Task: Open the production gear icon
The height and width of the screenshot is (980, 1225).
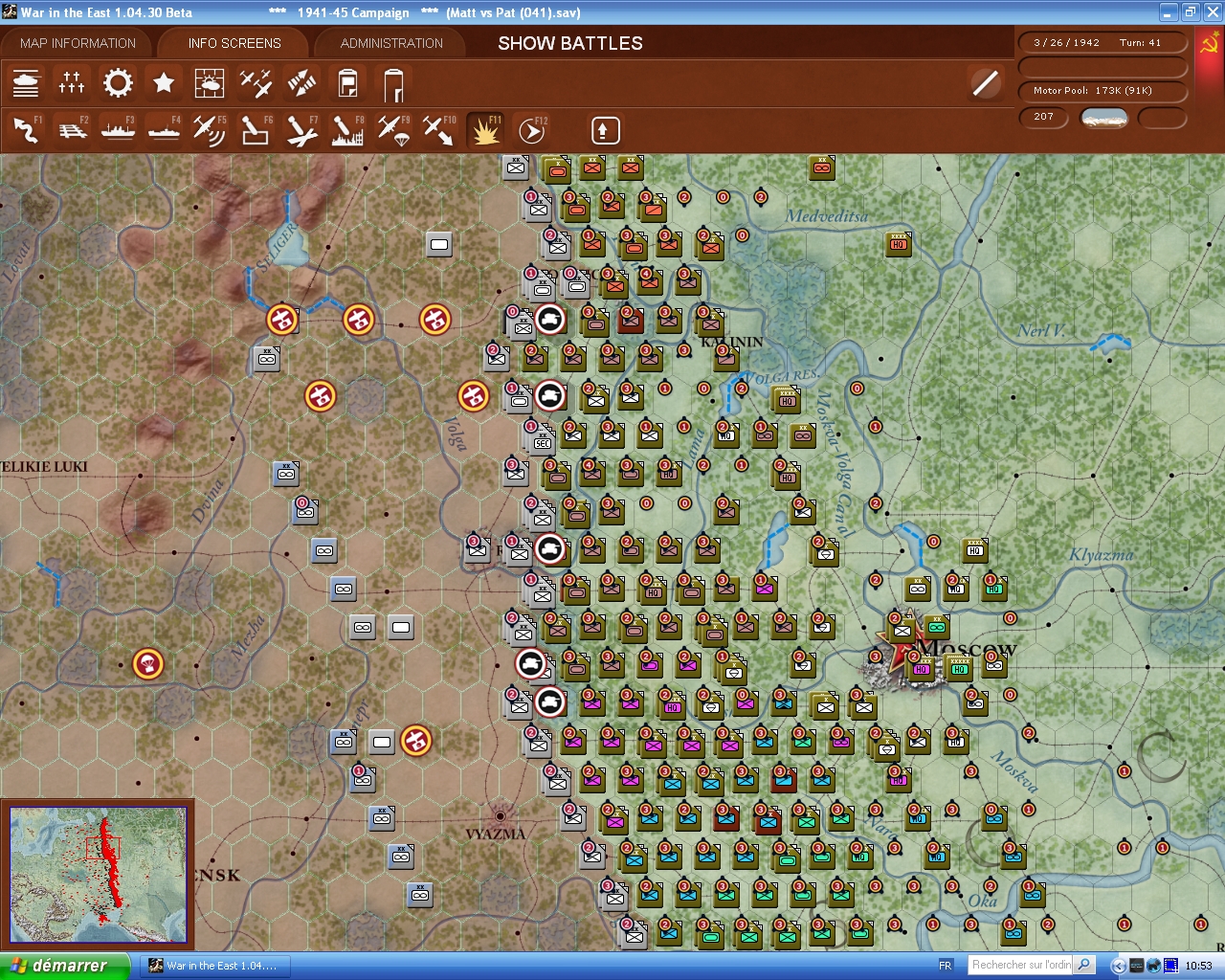Action: (118, 83)
